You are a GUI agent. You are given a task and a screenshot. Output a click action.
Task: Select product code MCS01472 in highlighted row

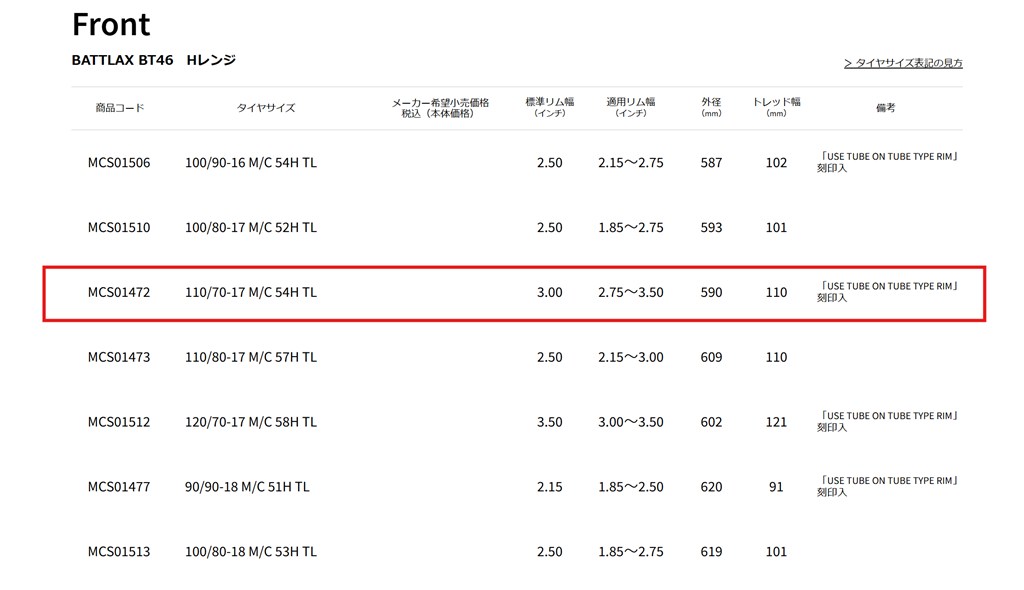tap(119, 292)
